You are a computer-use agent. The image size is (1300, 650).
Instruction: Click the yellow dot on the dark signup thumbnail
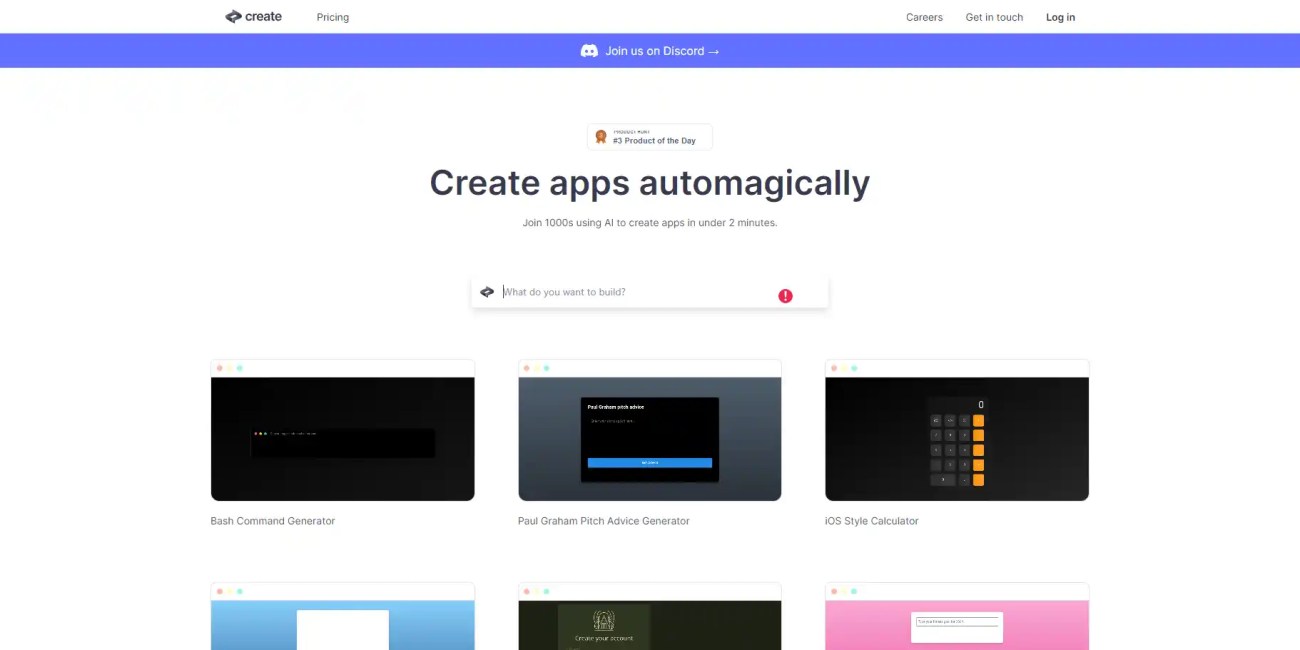coord(537,591)
